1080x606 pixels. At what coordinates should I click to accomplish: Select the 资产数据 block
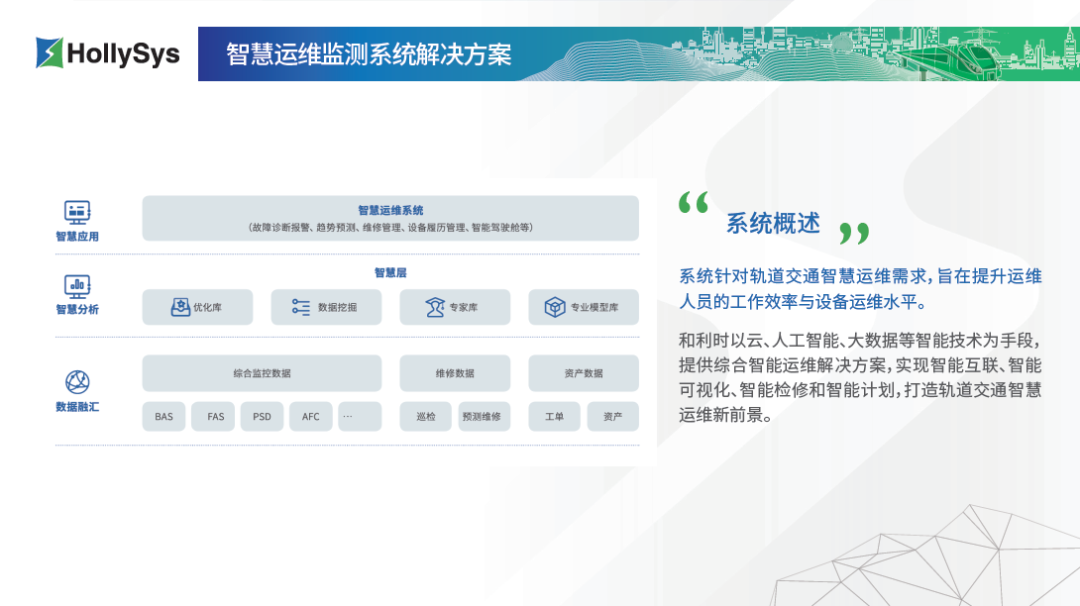click(583, 373)
